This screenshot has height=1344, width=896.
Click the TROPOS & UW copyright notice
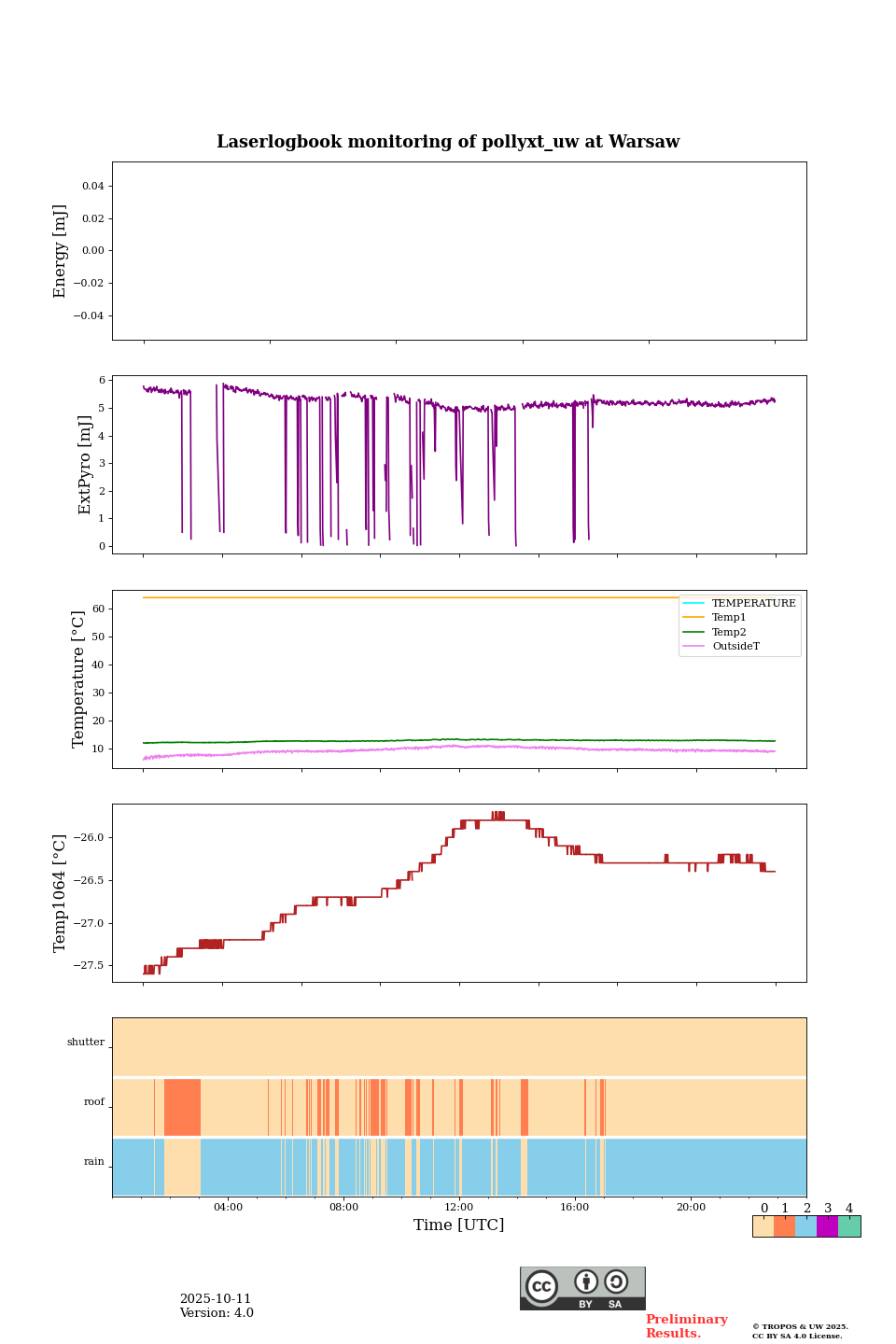[800, 1331]
